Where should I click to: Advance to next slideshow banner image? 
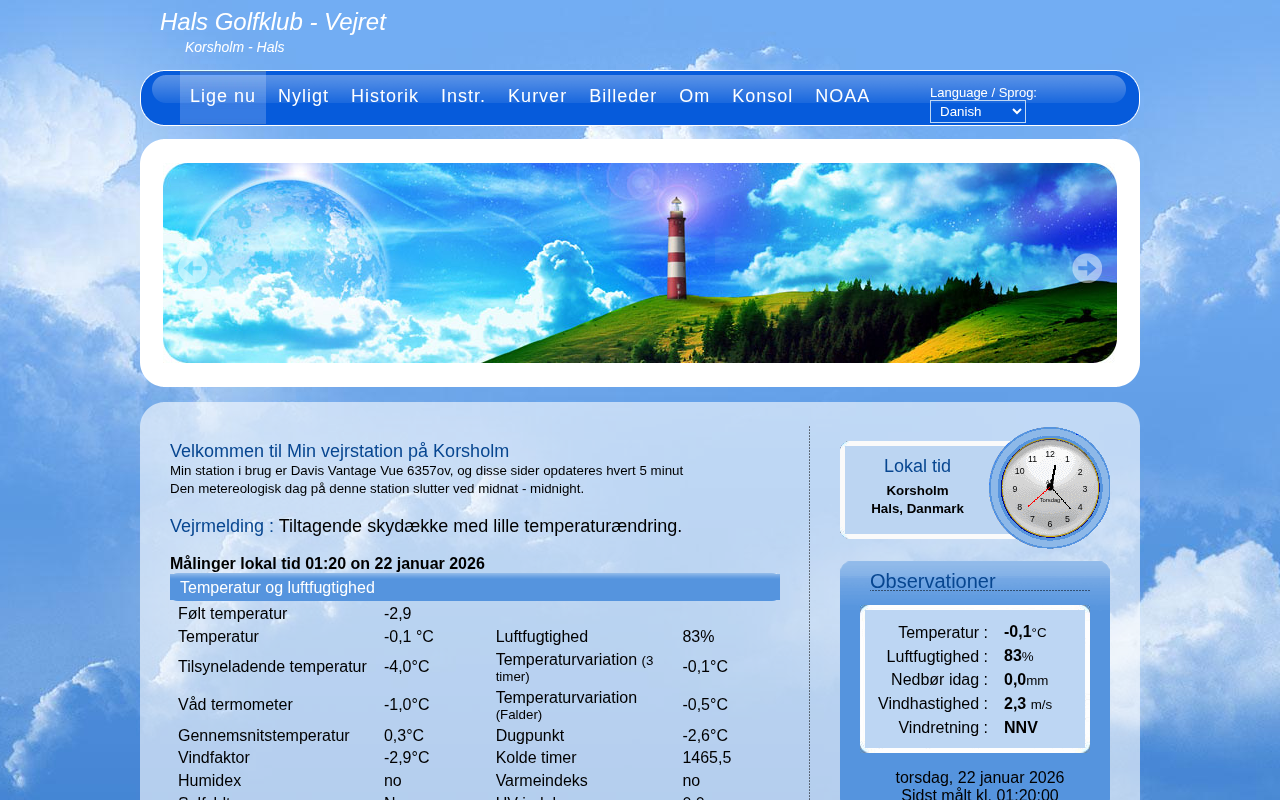[x=1087, y=268]
